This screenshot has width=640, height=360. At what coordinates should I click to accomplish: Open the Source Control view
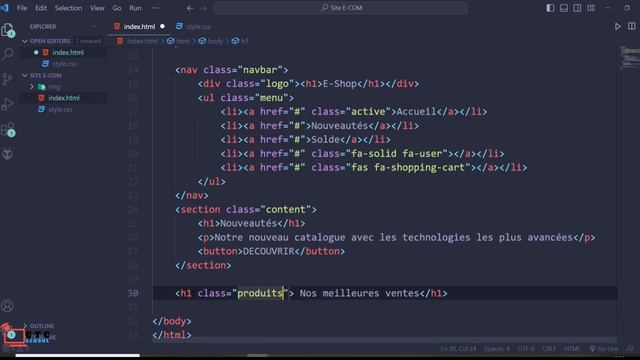pos(7,79)
